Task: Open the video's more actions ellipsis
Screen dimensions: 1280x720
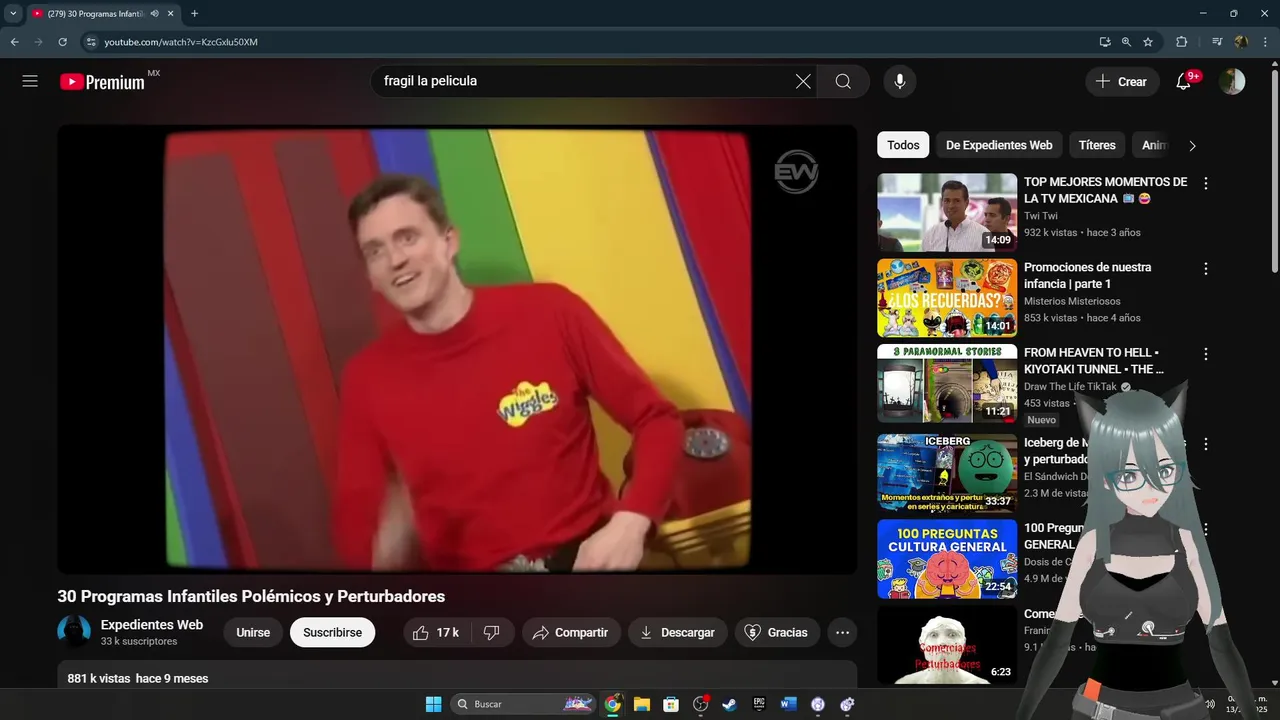Action: click(842, 632)
